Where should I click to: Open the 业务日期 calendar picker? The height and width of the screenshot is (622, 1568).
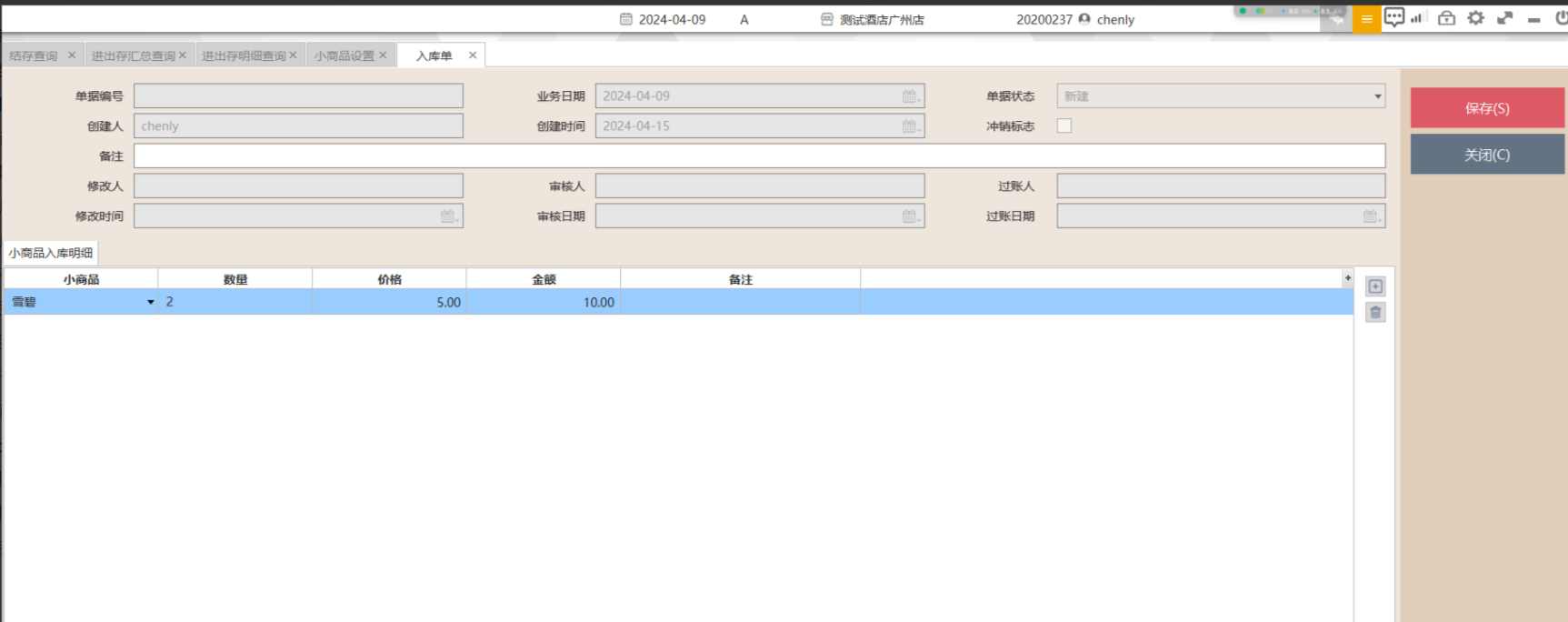click(910, 96)
